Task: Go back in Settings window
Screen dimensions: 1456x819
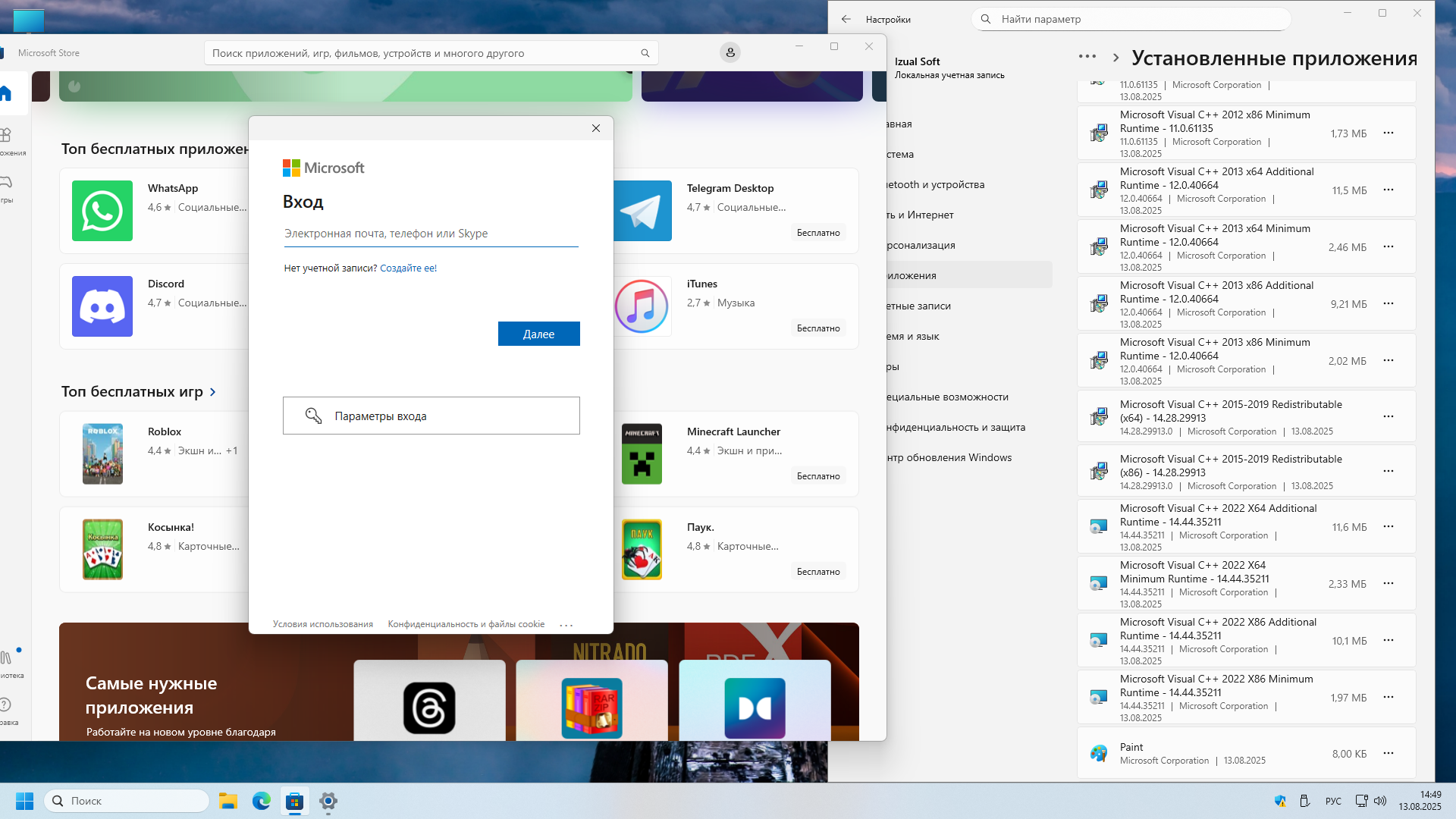Action: 846,19
